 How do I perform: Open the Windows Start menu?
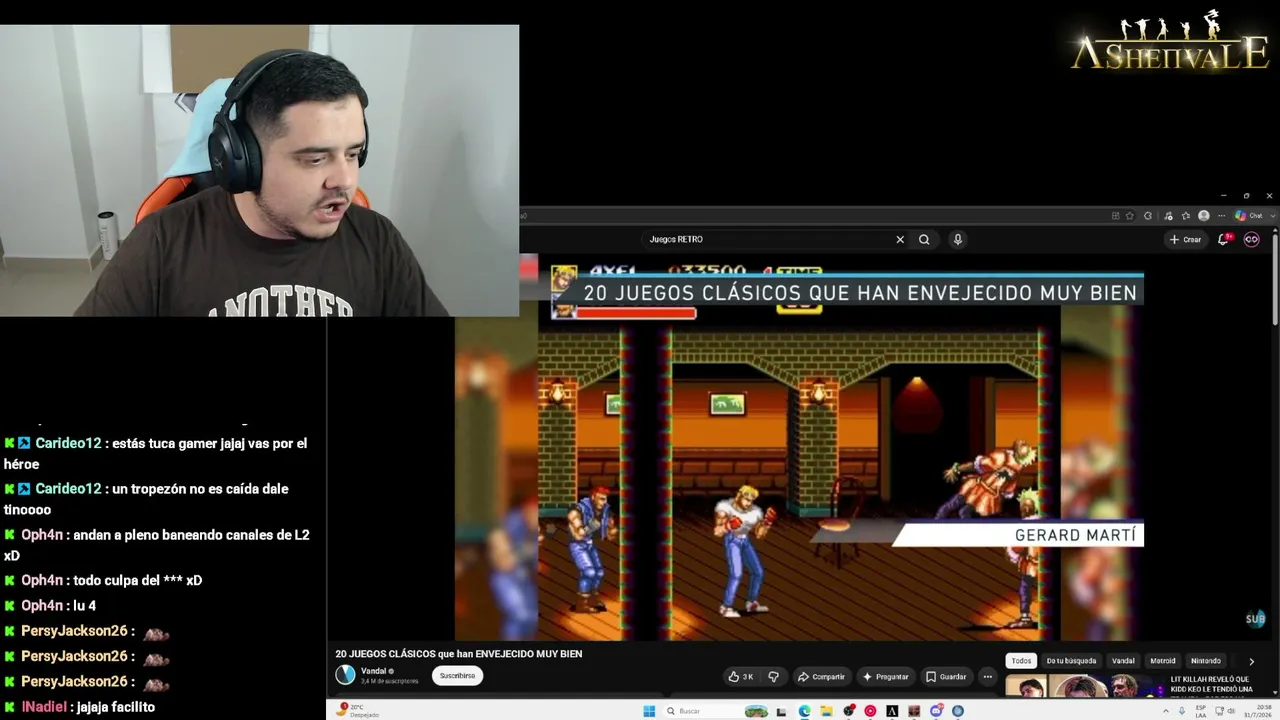(649, 711)
